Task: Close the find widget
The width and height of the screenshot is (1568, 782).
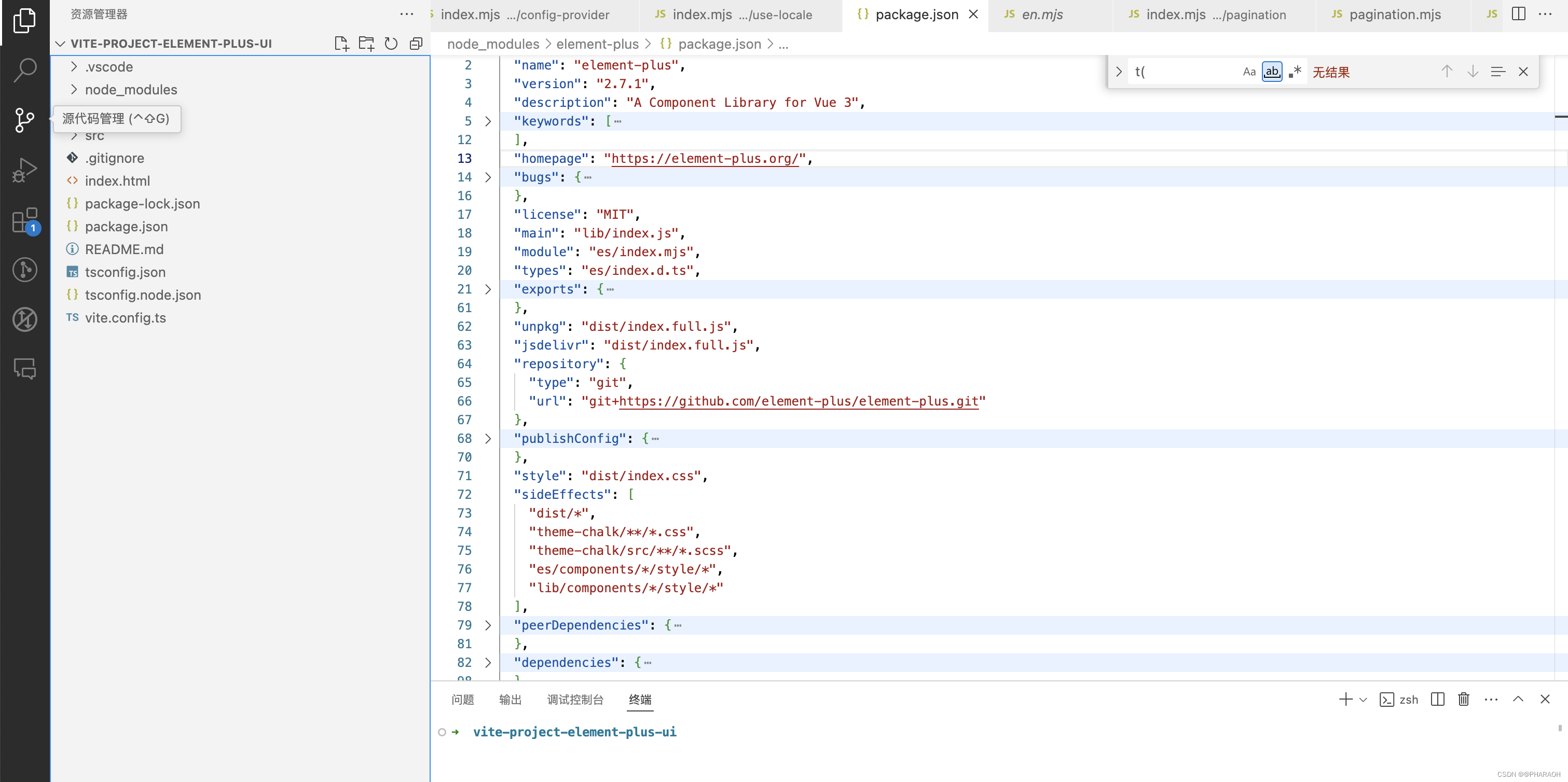Action: click(1523, 72)
